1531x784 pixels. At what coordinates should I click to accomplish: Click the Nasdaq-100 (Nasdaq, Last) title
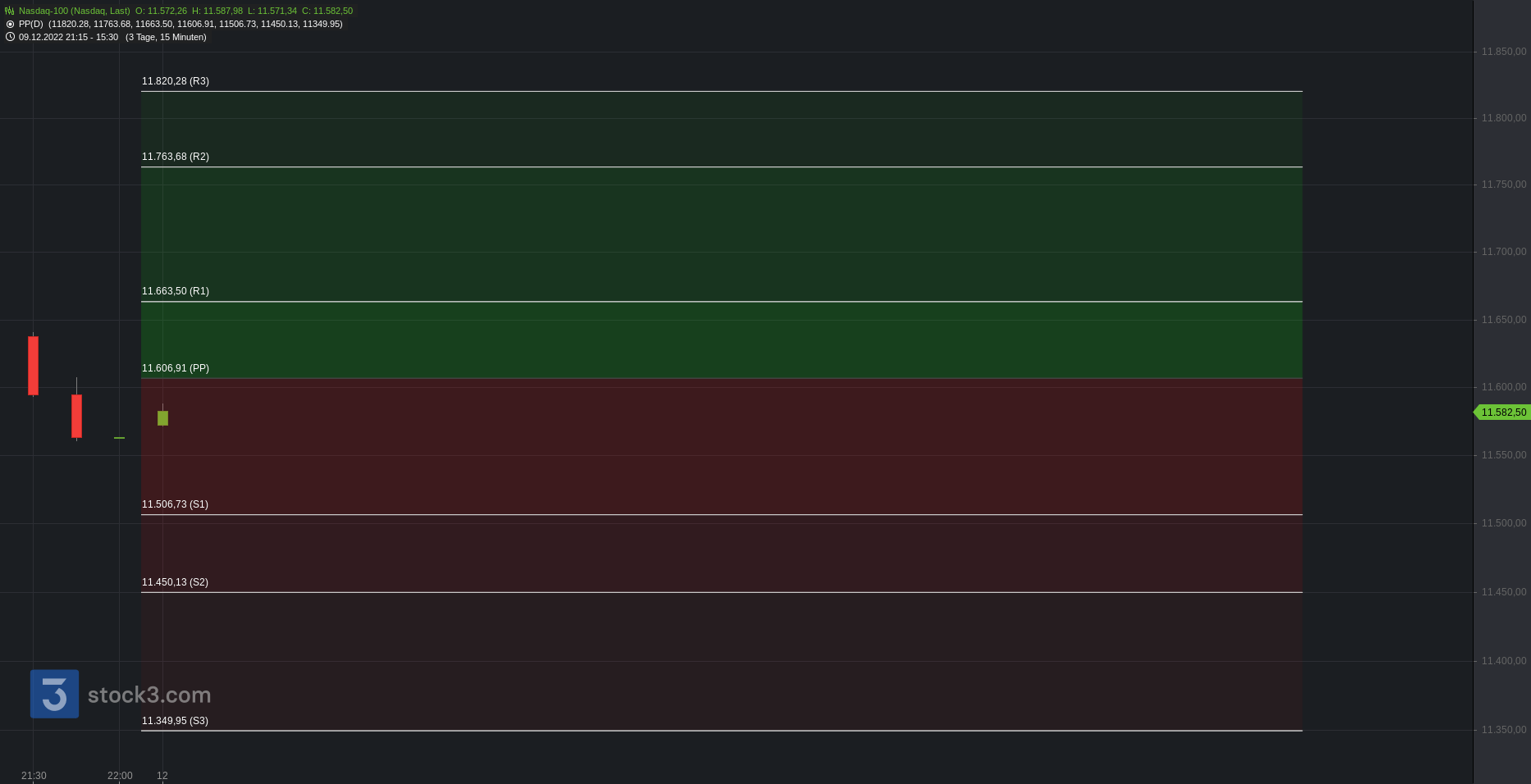click(75, 11)
